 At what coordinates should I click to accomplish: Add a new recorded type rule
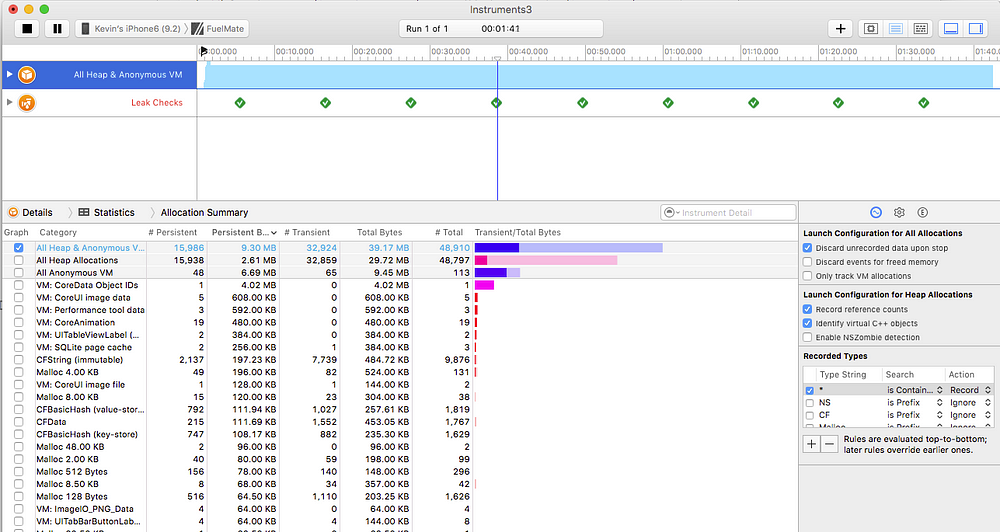[812, 443]
